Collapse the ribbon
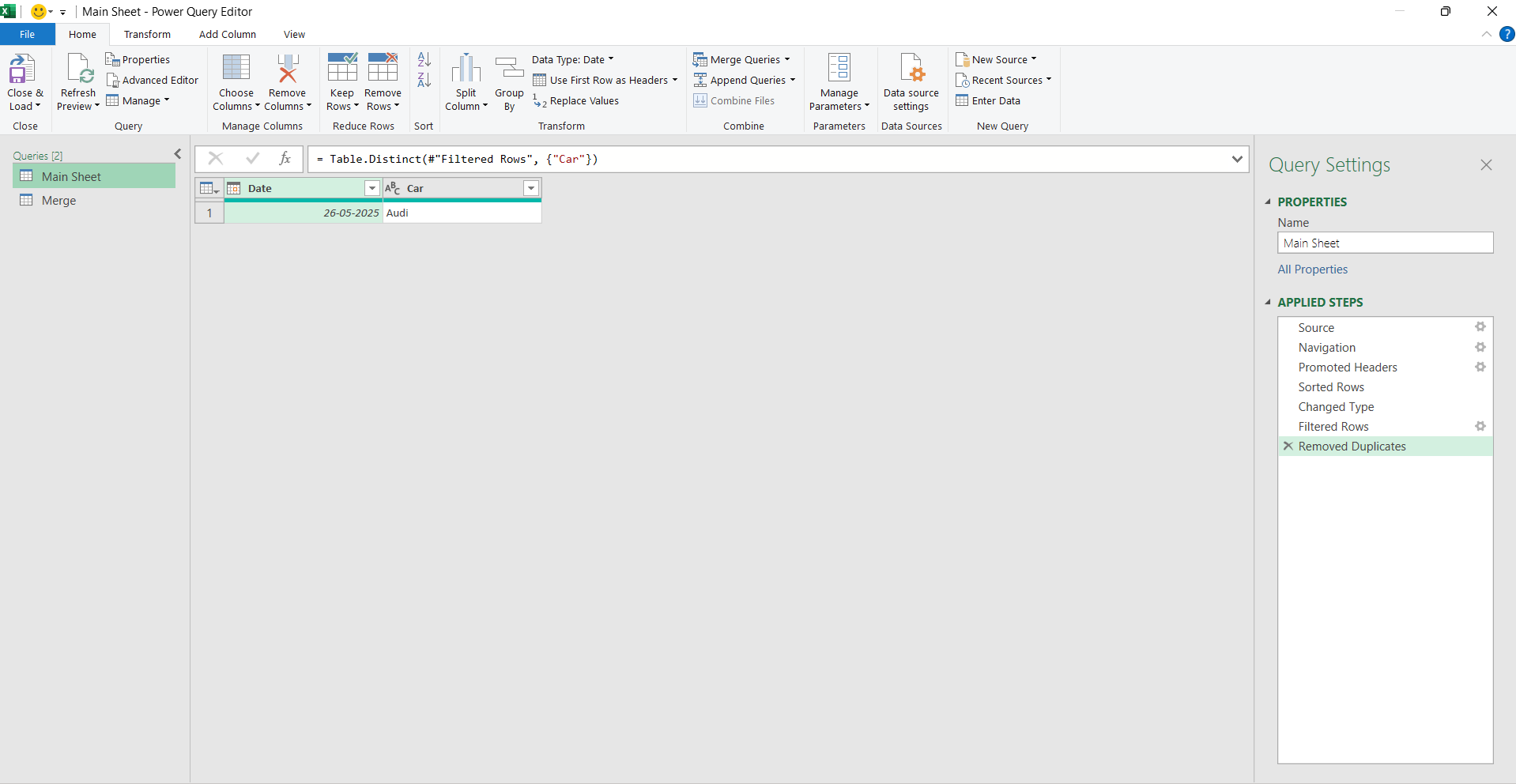This screenshot has height=784, width=1516. point(1487,34)
